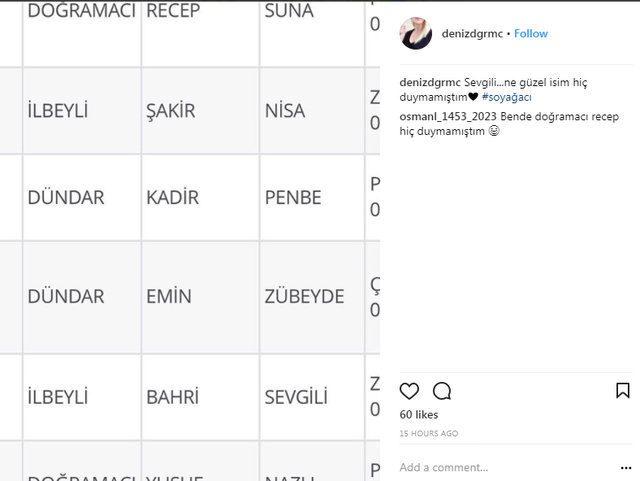Click the SUNA cell in the table

click(x=288, y=12)
